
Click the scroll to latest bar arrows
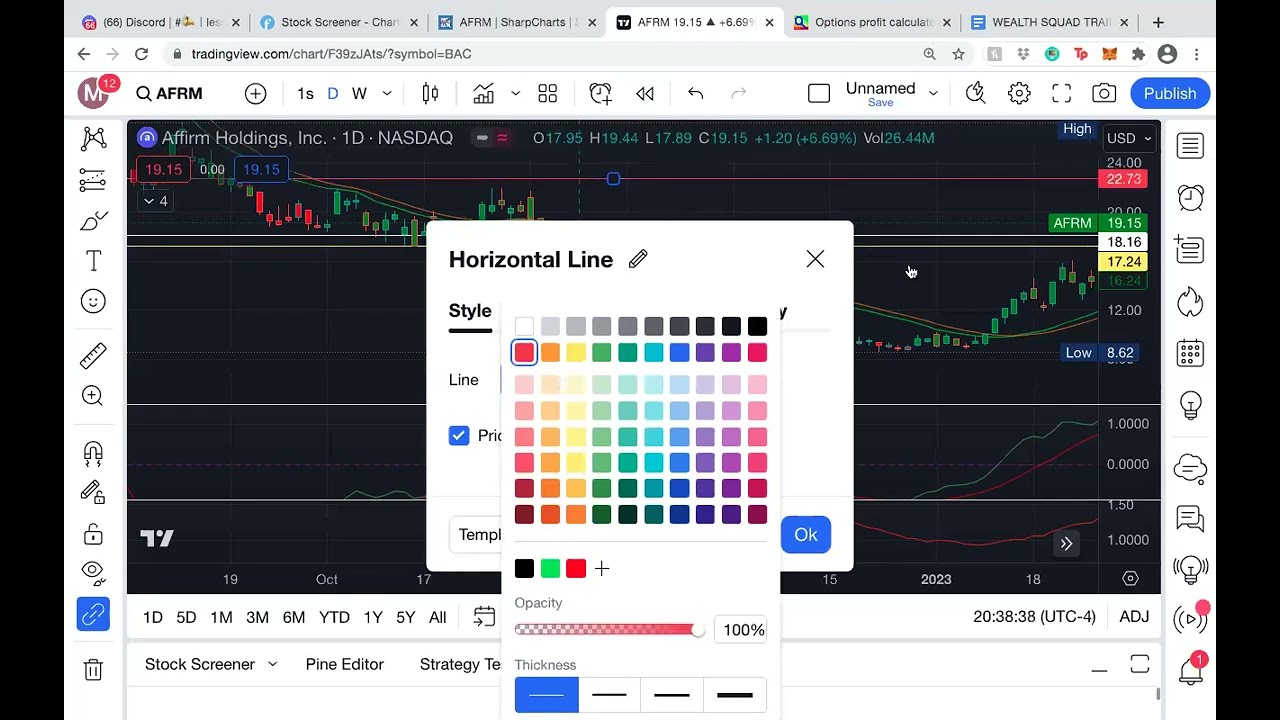pyautogui.click(x=1066, y=543)
